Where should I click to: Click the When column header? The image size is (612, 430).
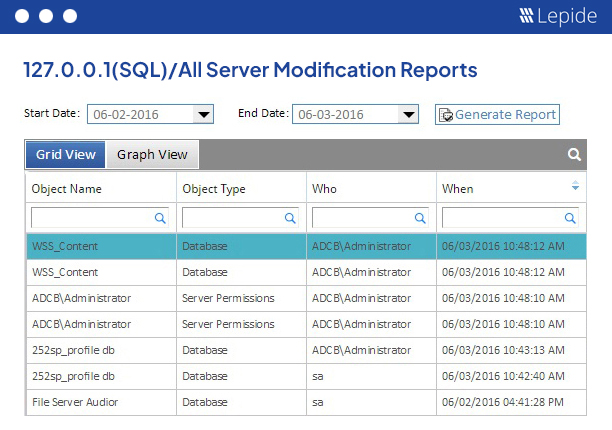[511, 189]
